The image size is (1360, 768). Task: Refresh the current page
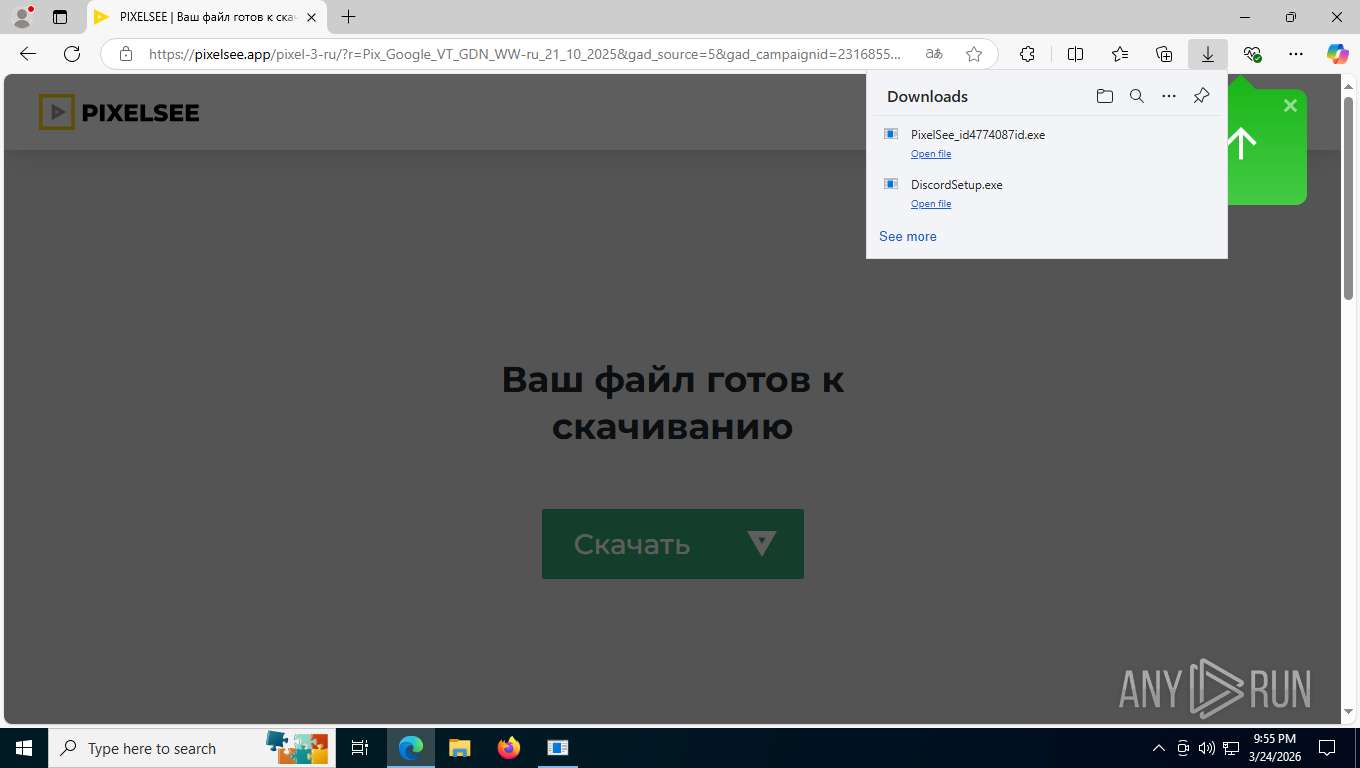pos(72,54)
